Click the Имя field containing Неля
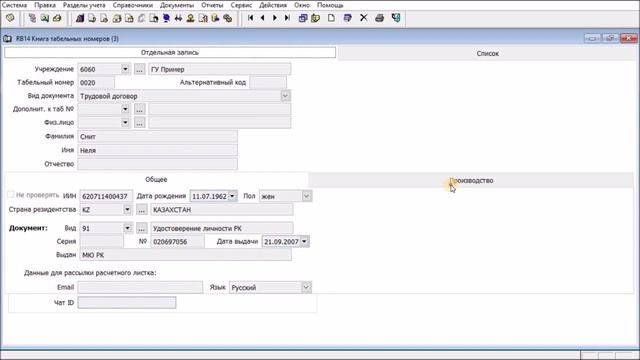Viewport: 640px width, 360px height. [x=158, y=150]
